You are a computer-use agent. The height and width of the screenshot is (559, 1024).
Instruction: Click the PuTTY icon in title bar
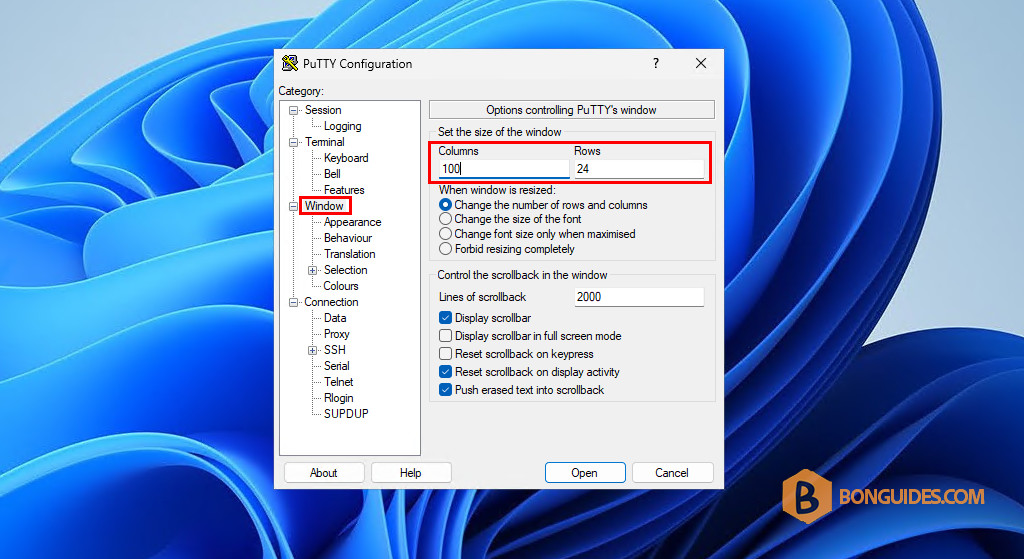pos(289,63)
